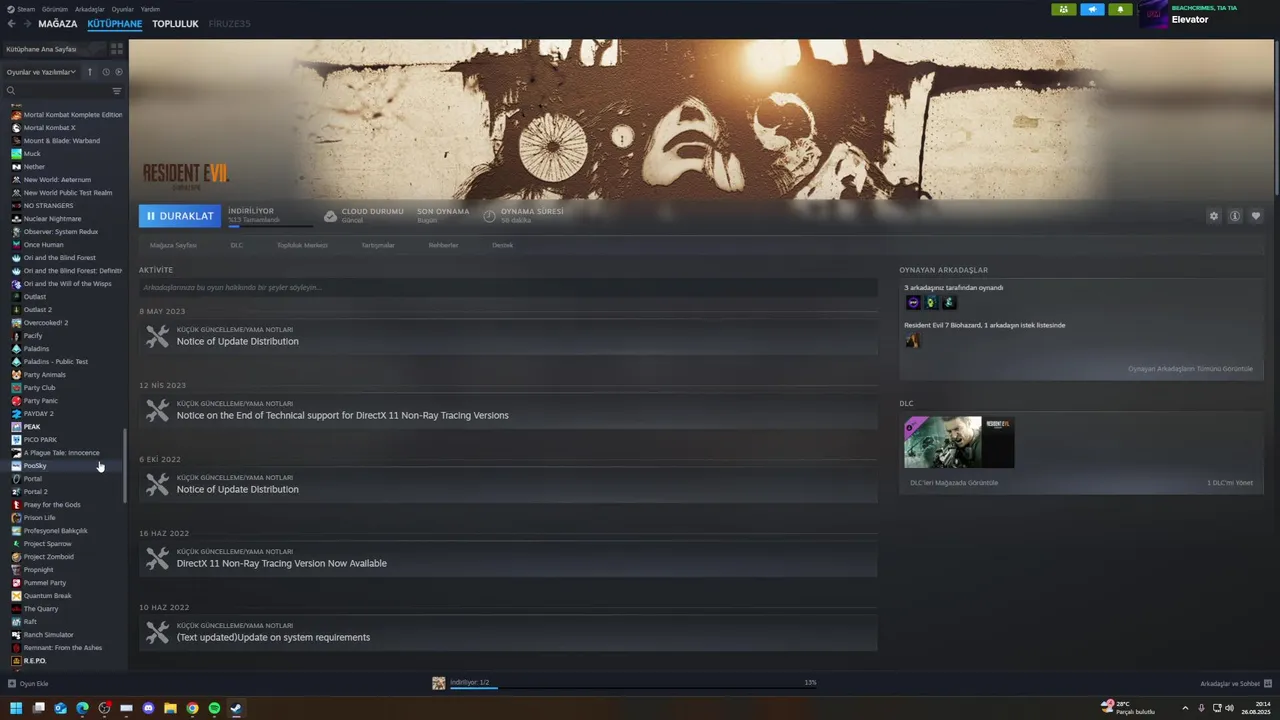Open friends list green button
1280x720 pixels.
[x=1064, y=9]
